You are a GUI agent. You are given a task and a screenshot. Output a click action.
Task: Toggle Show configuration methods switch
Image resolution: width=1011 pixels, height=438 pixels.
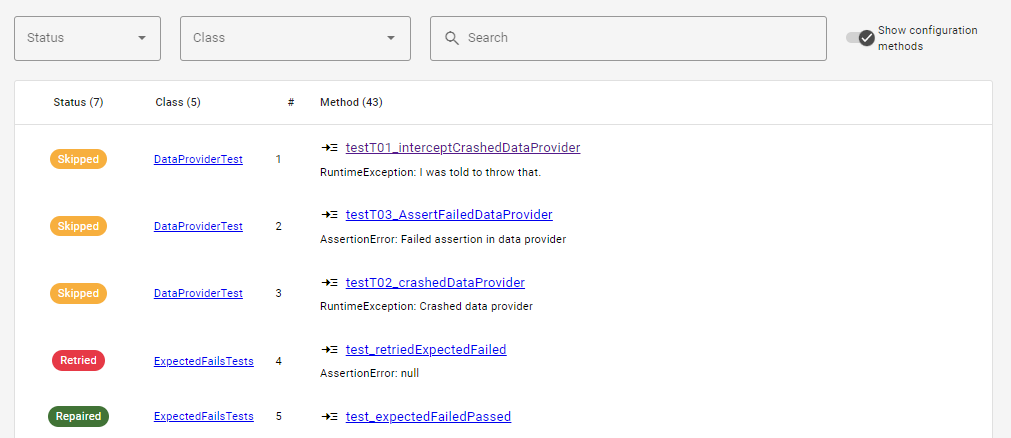tap(860, 37)
